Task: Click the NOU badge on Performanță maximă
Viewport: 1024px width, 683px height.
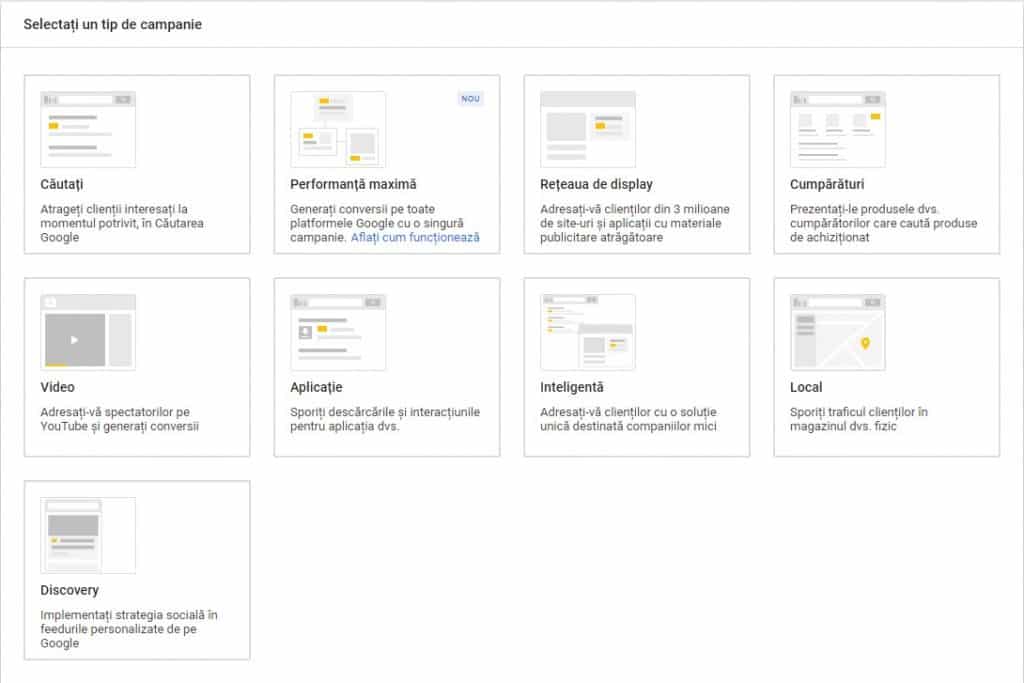Action: (x=470, y=99)
